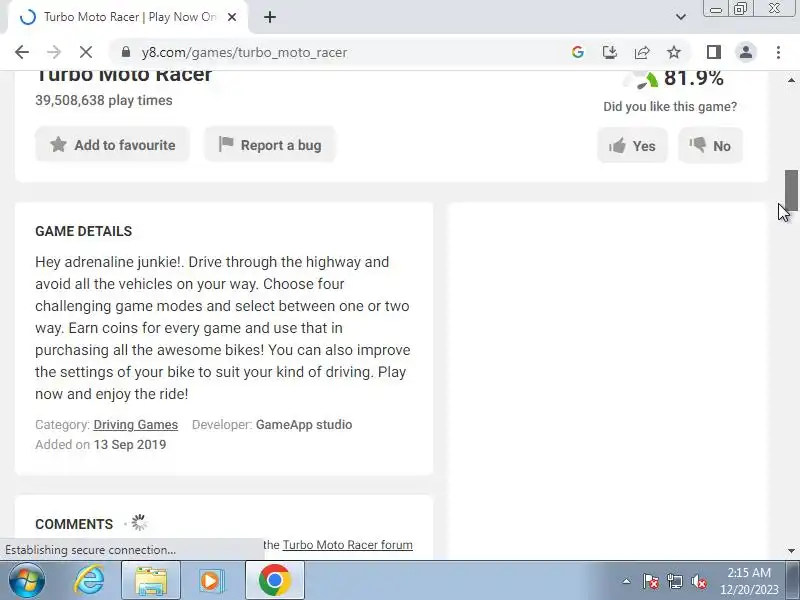
Task: Click the browser back arrow
Action: tap(22, 52)
